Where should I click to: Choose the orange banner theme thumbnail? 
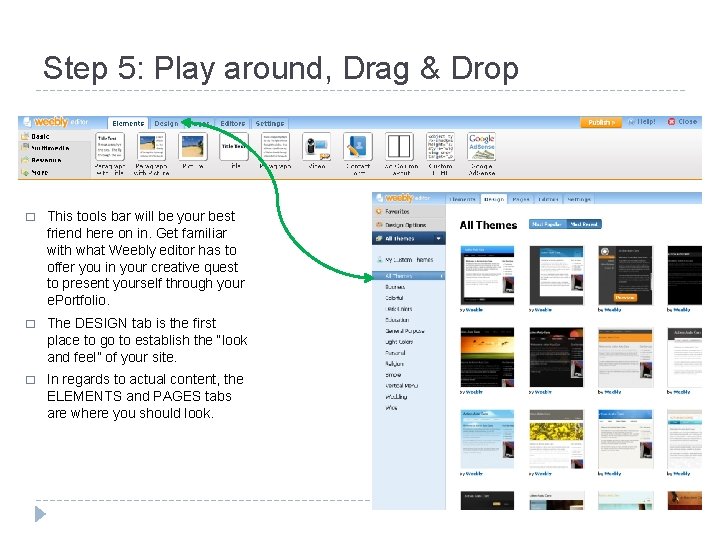pos(625,358)
